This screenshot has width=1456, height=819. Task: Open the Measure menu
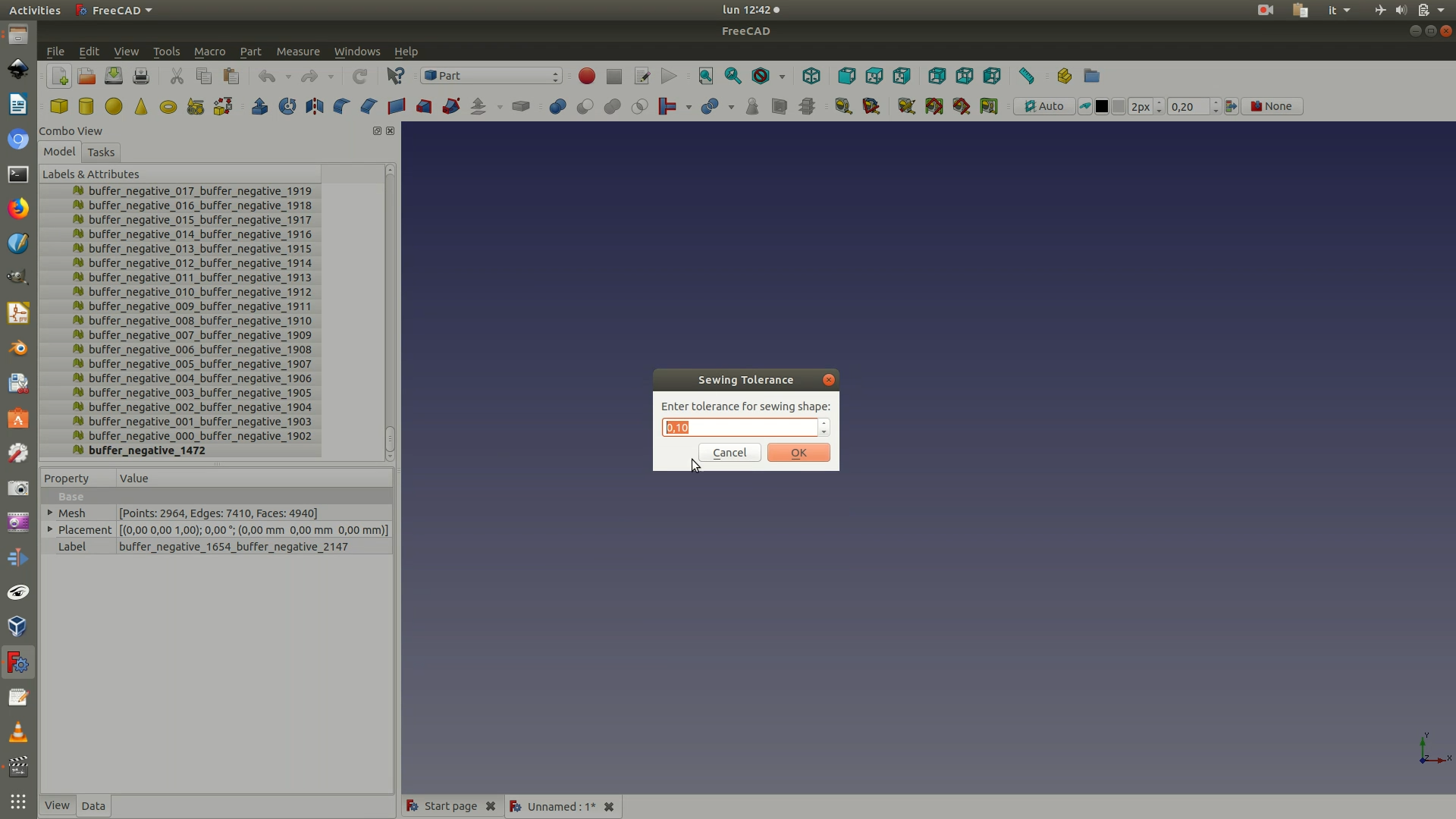[298, 52]
